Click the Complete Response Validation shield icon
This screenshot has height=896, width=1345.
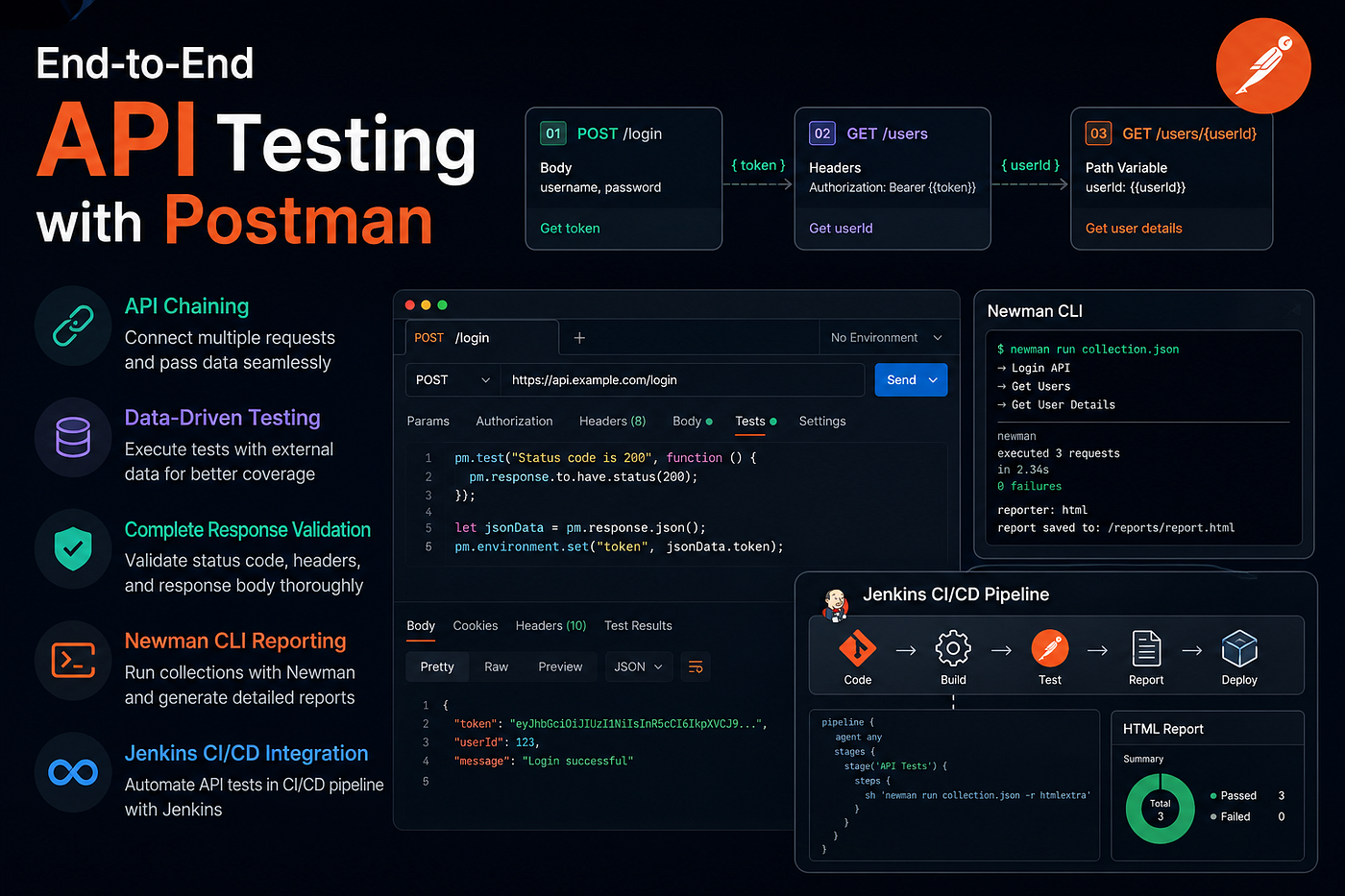click(73, 548)
